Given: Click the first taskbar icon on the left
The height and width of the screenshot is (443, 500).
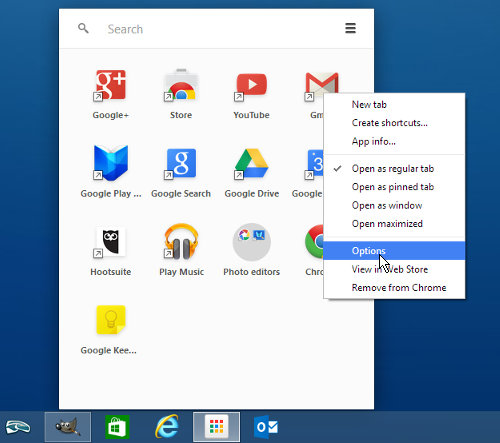Looking at the screenshot, I should point(18,427).
